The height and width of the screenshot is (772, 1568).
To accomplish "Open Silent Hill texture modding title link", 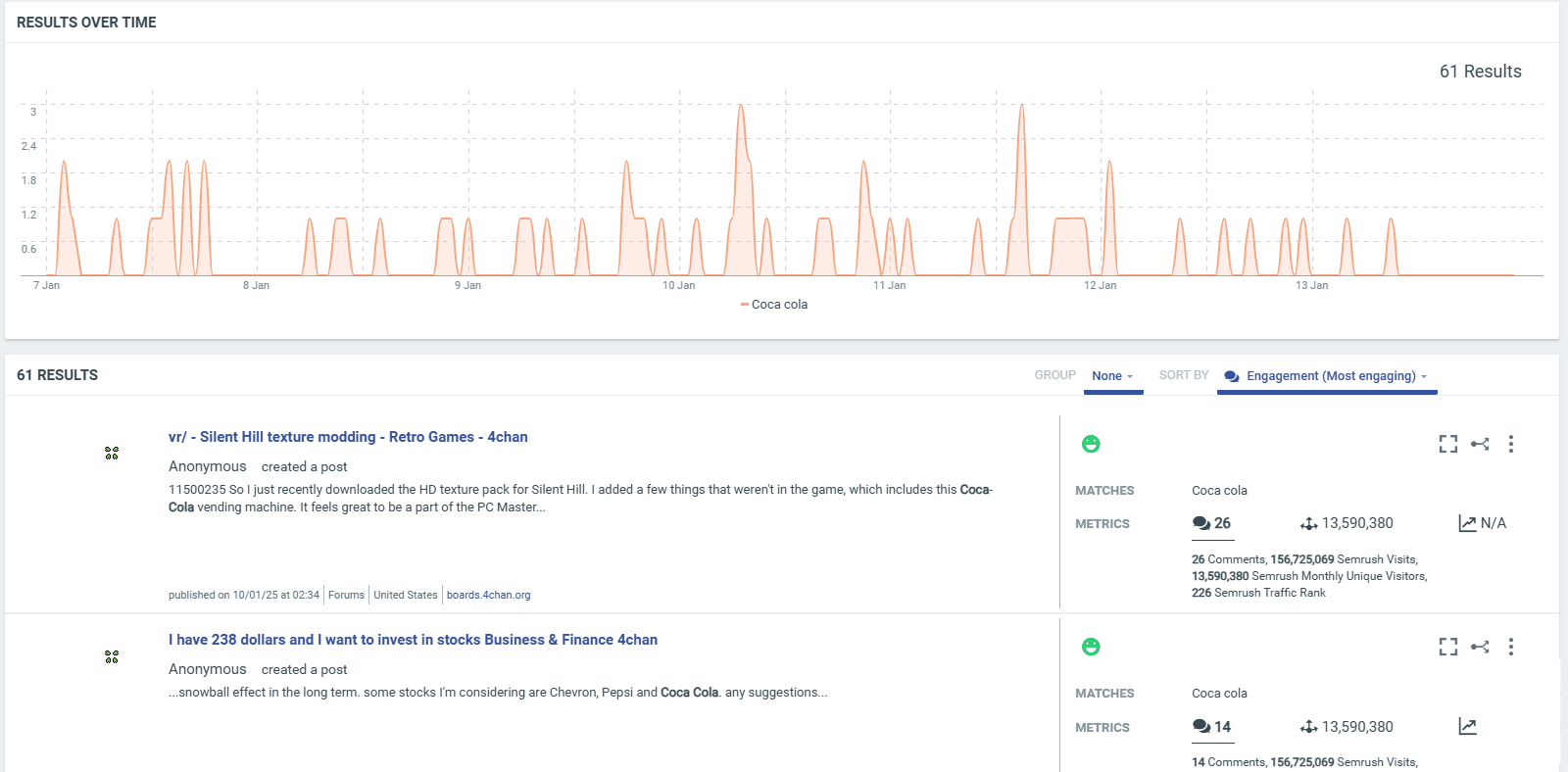I will coord(348,437).
